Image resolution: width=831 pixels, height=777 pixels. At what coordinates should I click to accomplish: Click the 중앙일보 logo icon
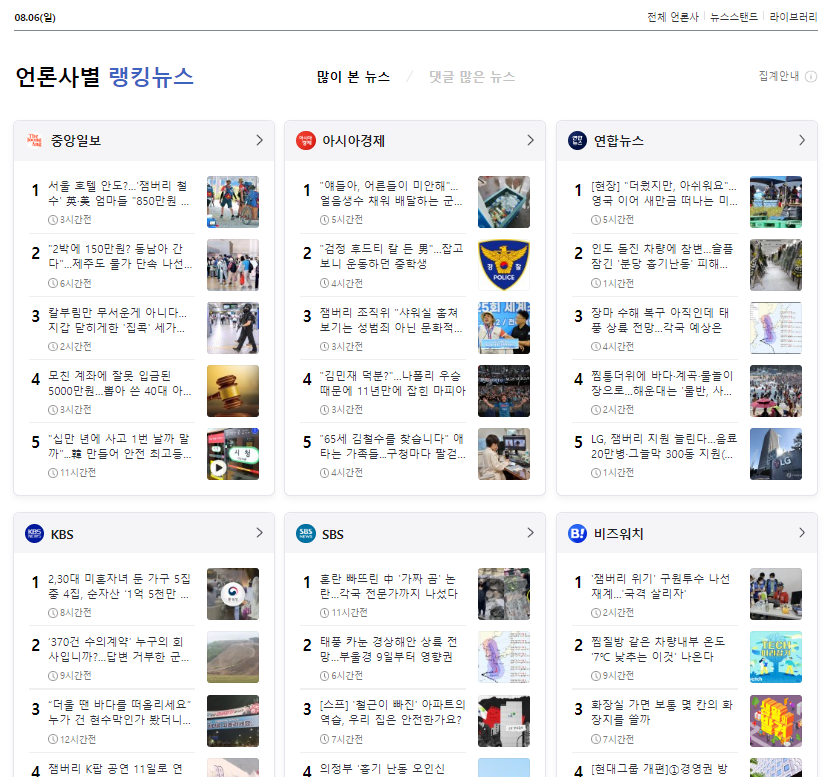click(34, 140)
